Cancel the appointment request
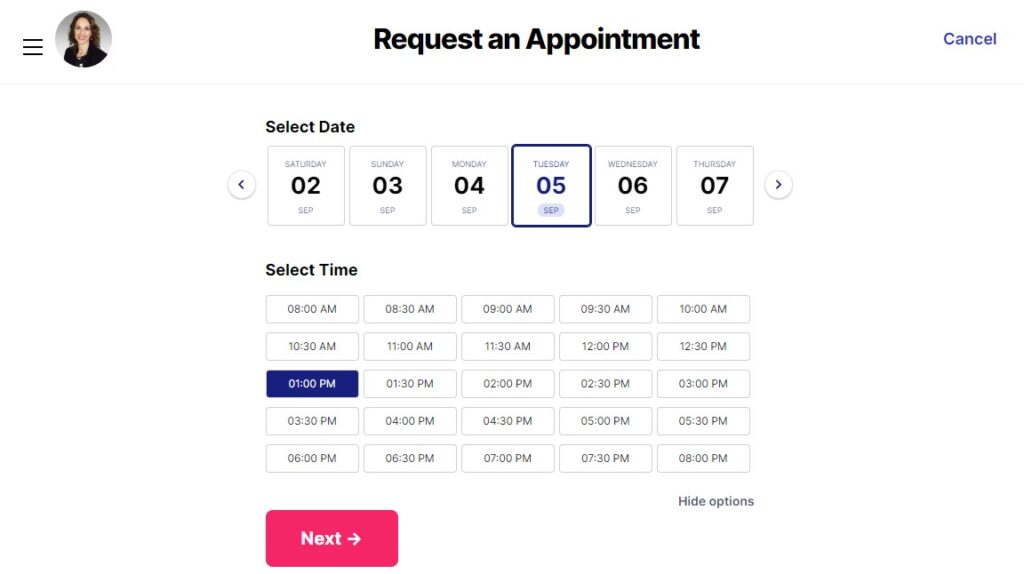The width and height of the screenshot is (1024, 574). 970,39
